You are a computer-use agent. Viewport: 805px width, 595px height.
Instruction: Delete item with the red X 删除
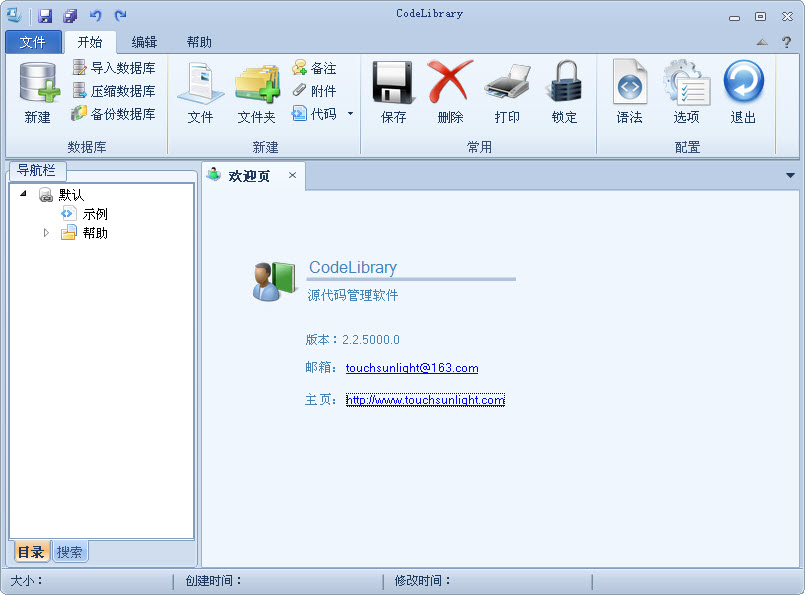pos(450,92)
